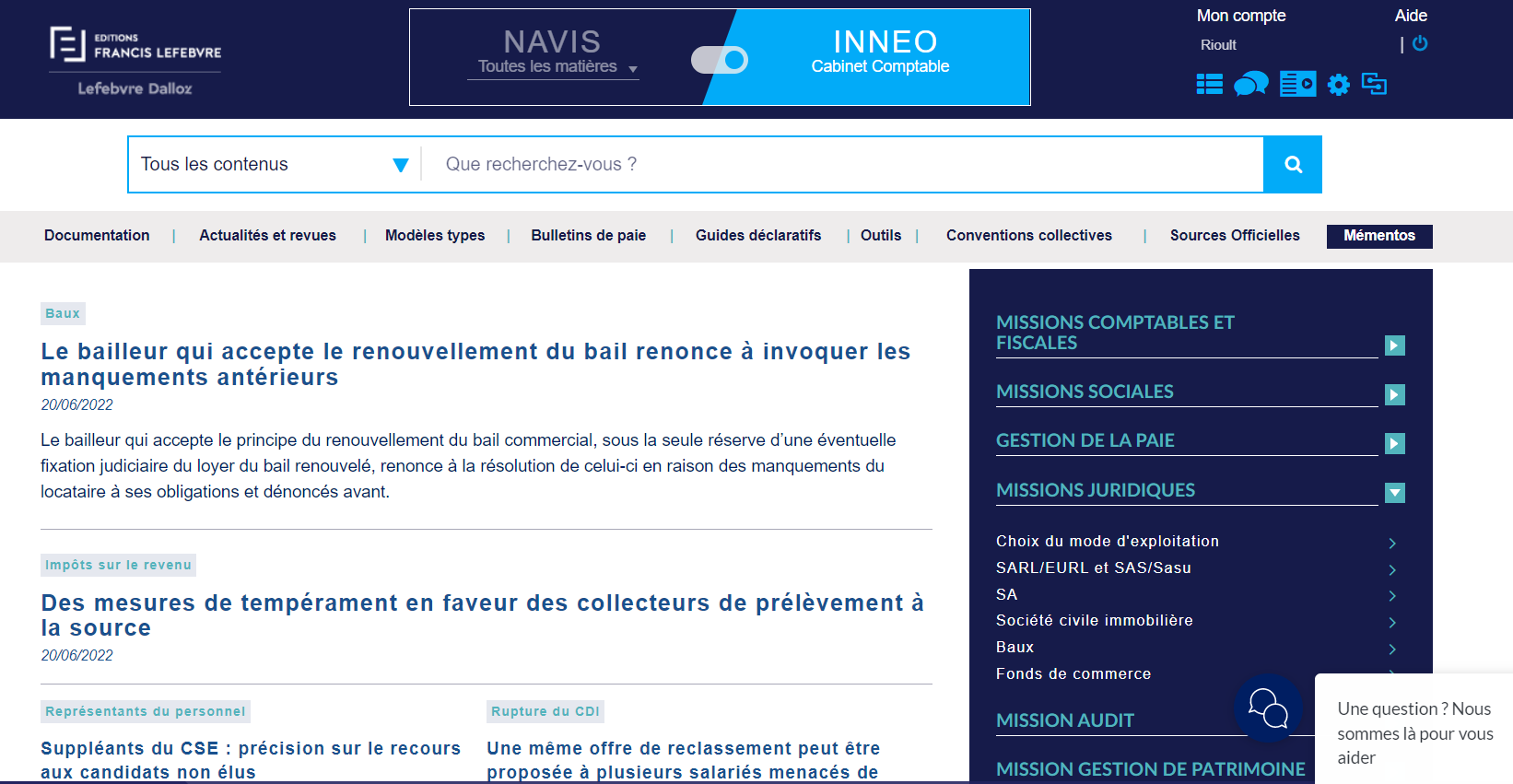
Task: Open Société civile immobilière in the sidebar
Action: 1095,620
